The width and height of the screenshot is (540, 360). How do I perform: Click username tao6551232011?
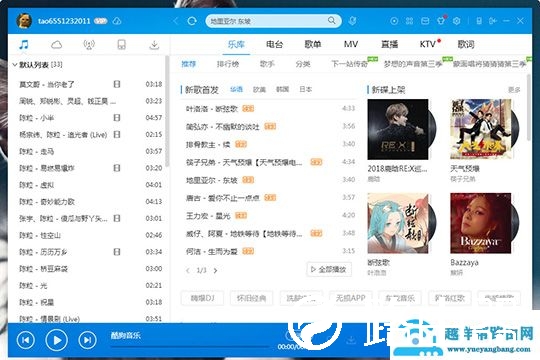[x=64, y=21]
